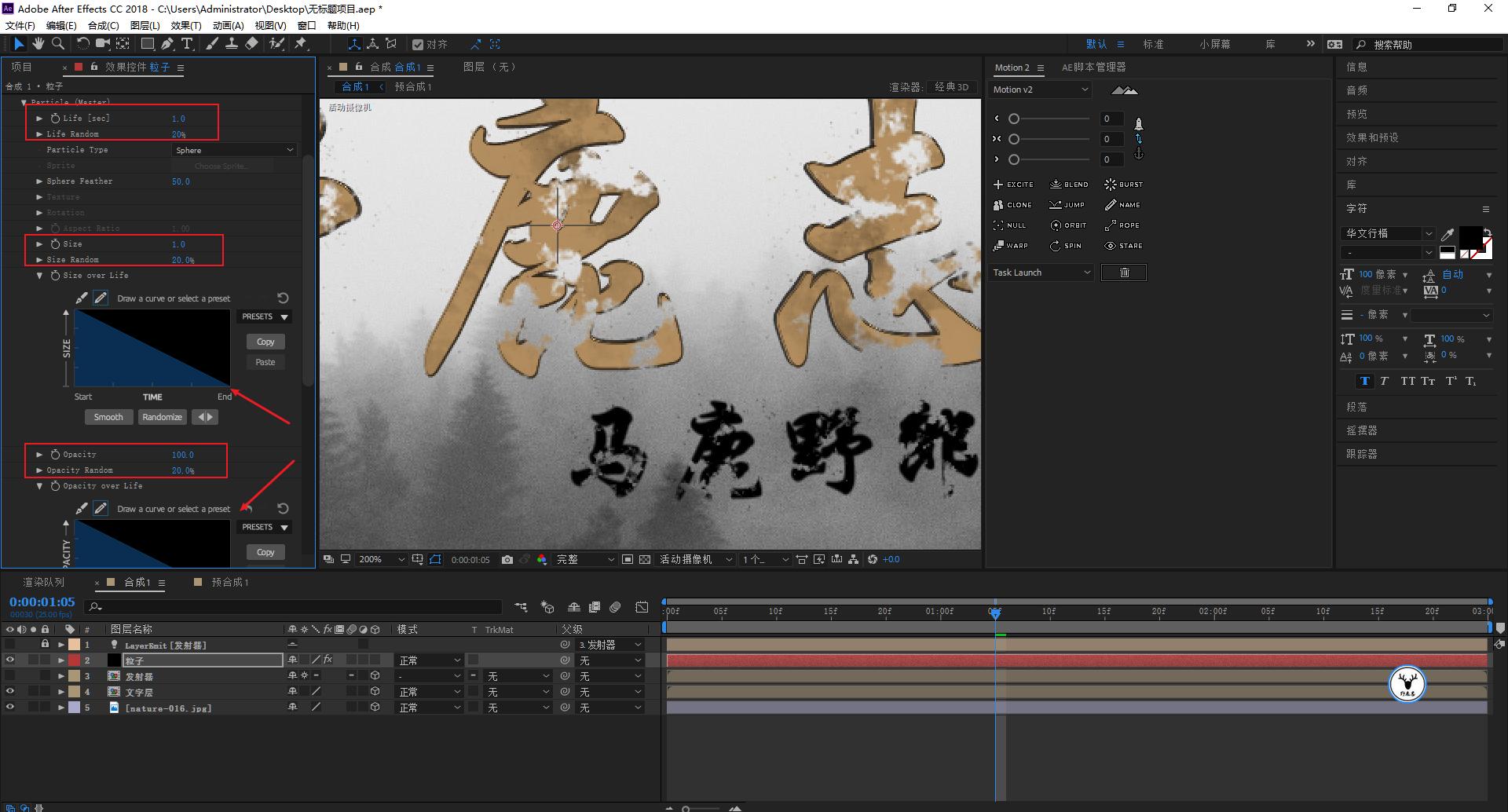Hide the 粒子 layer with its eye toggle
The width and height of the screenshot is (1508, 812).
click(10, 660)
